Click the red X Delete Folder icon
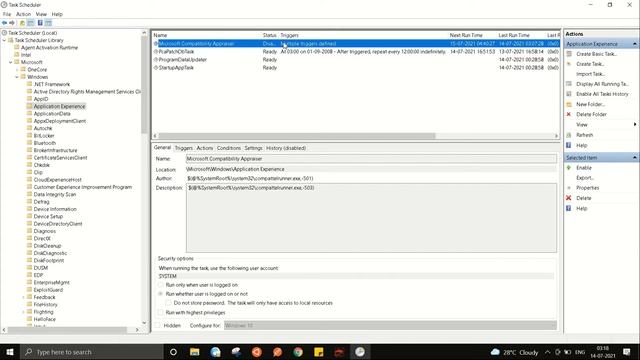The width and height of the screenshot is (640, 360). (569, 114)
